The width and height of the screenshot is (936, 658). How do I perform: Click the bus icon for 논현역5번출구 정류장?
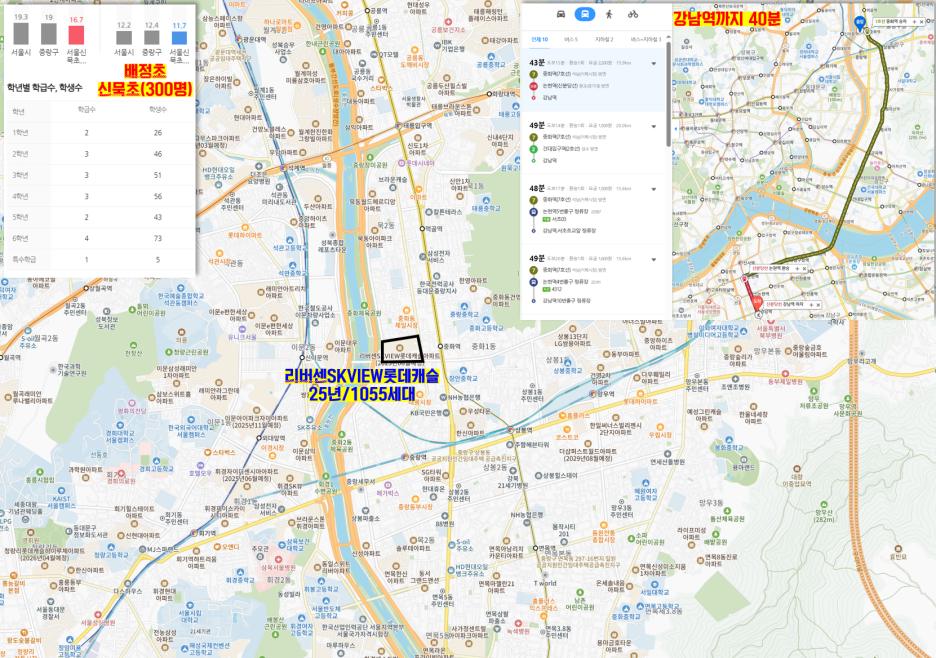click(x=534, y=212)
